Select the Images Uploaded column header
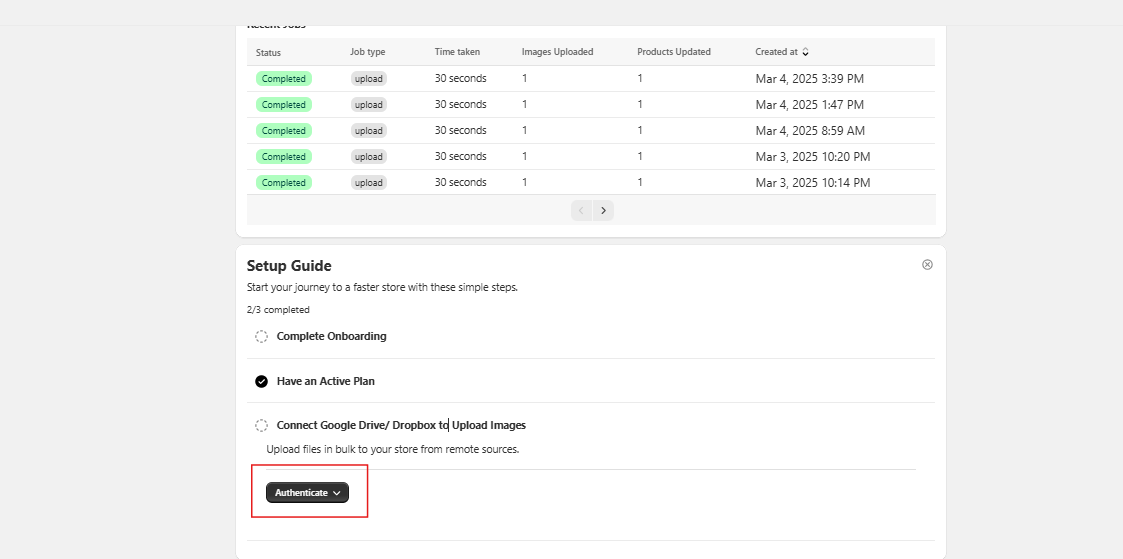The image size is (1123, 559). click(557, 52)
